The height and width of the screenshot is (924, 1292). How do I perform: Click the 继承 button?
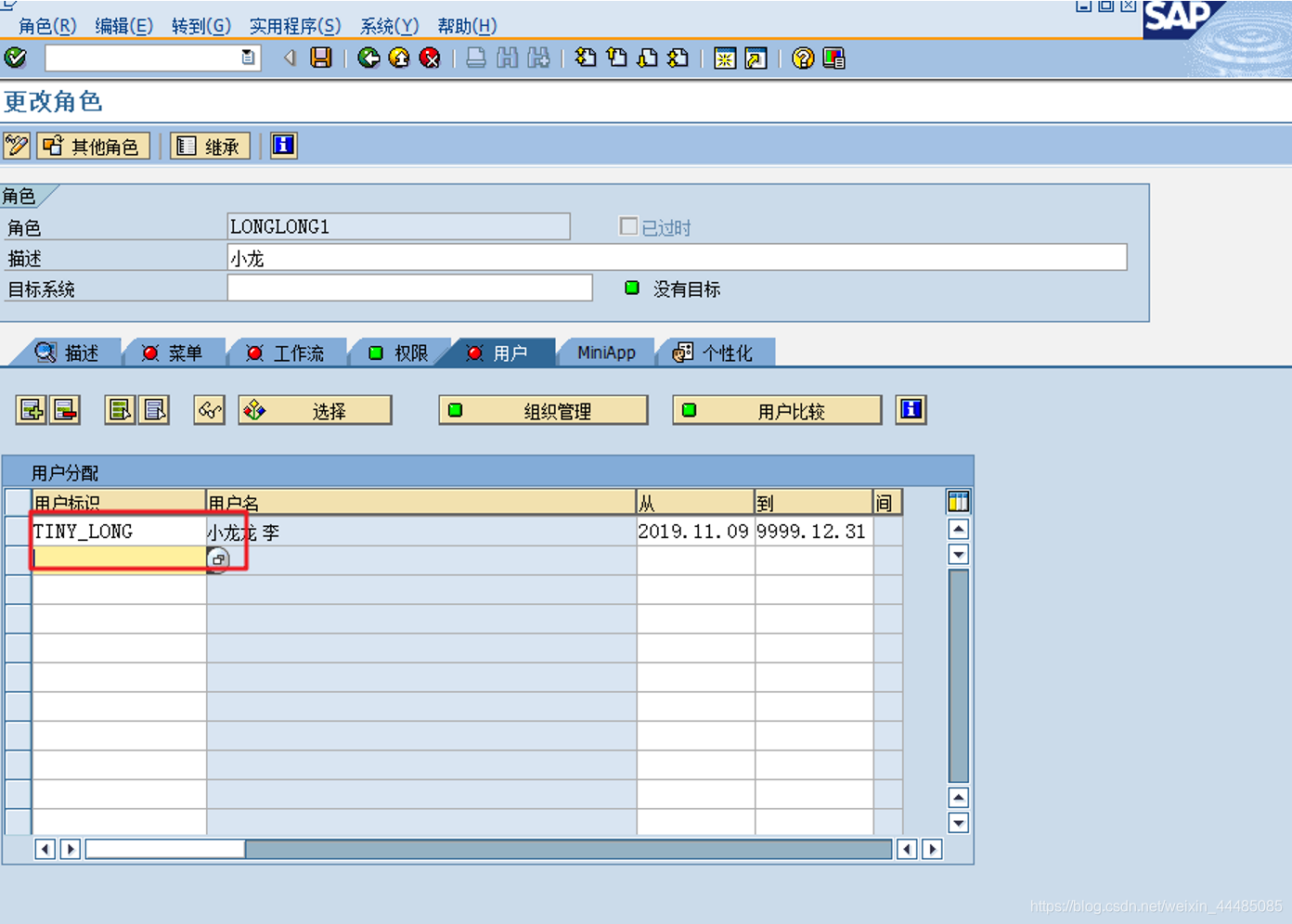click(x=211, y=146)
